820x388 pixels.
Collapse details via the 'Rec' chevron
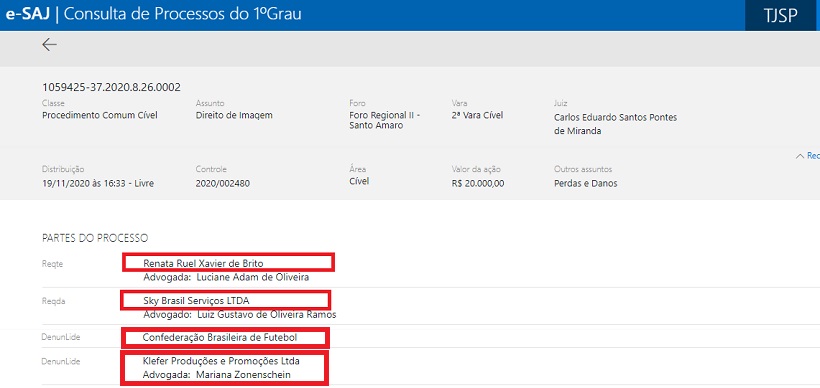pos(807,156)
